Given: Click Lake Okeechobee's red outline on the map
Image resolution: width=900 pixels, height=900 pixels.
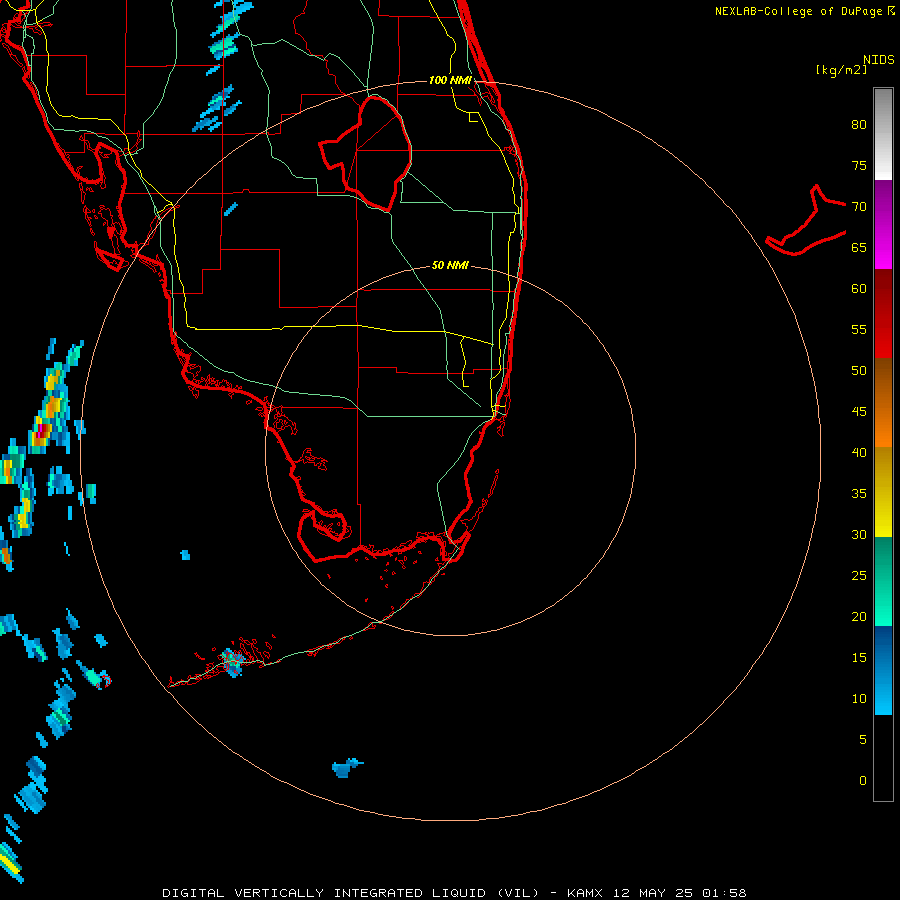Looking at the screenshot, I should (x=365, y=153).
